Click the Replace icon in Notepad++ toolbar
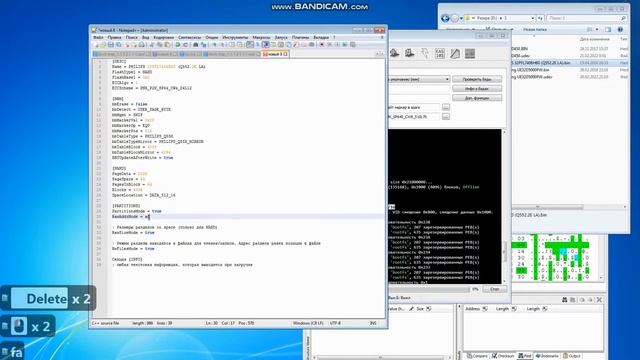 [203, 44]
